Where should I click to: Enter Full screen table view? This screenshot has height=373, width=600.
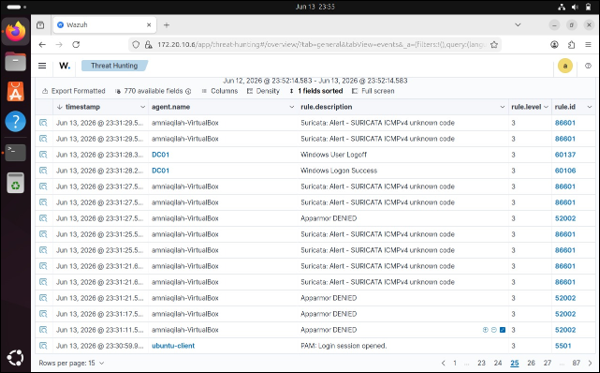pyautogui.click(x=373, y=91)
